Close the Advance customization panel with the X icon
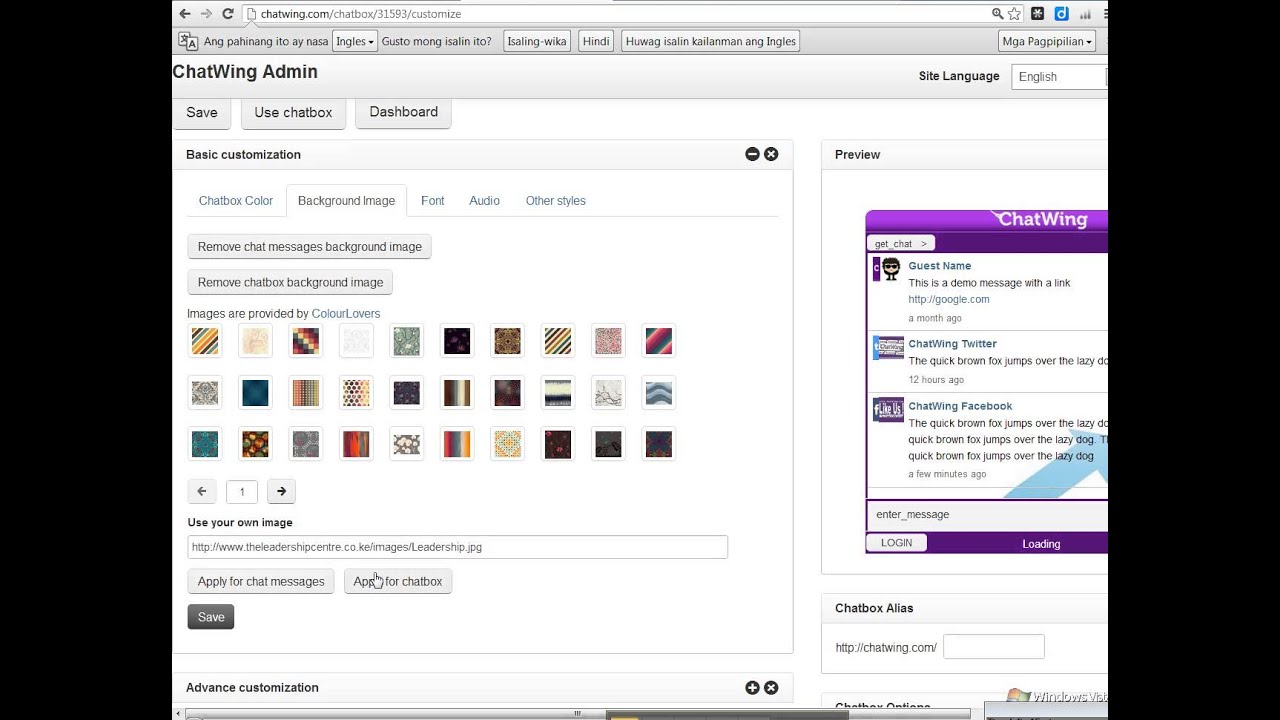 click(x=771, y=687)
